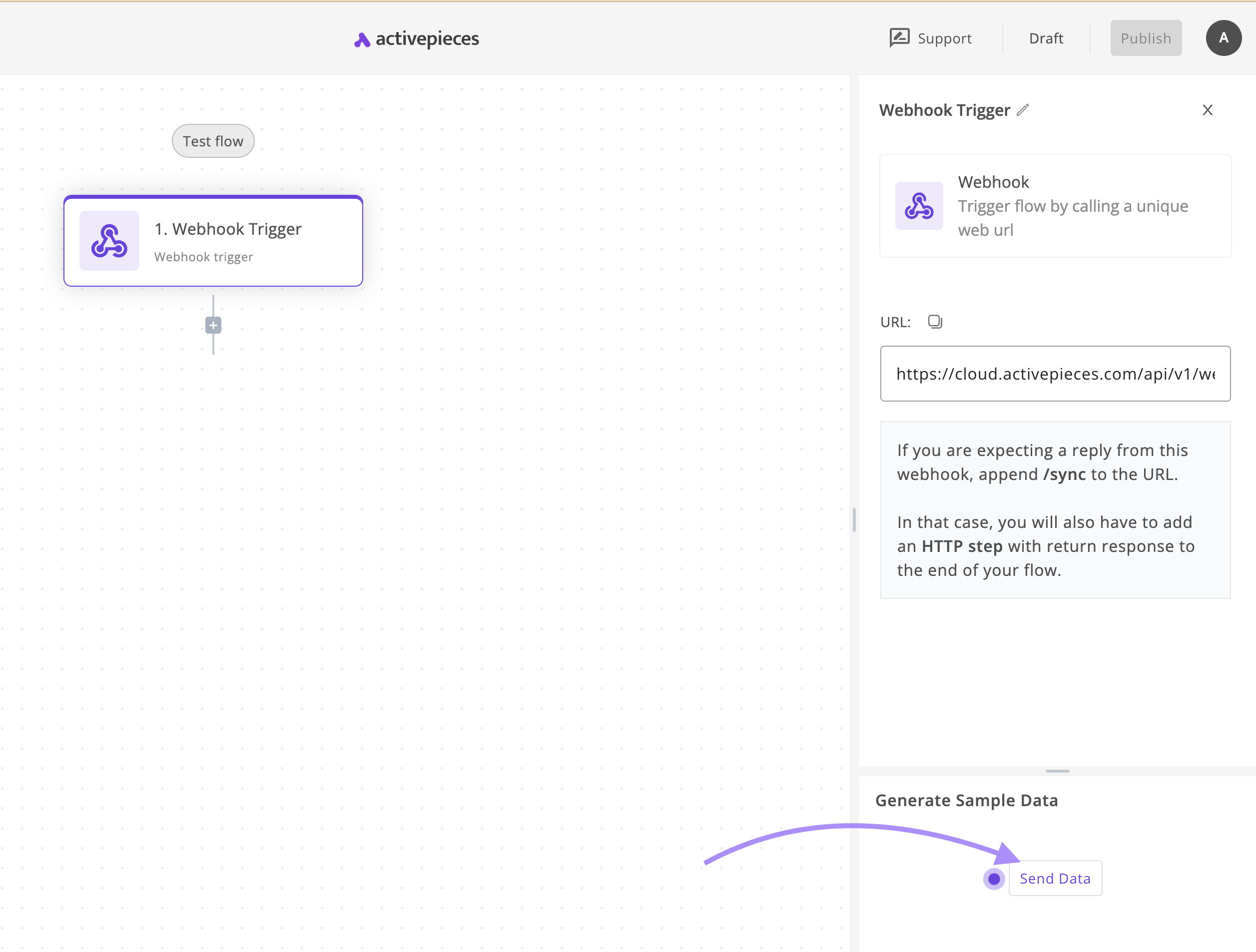Close the Webhook Trigger panel

coord(1208,110)
